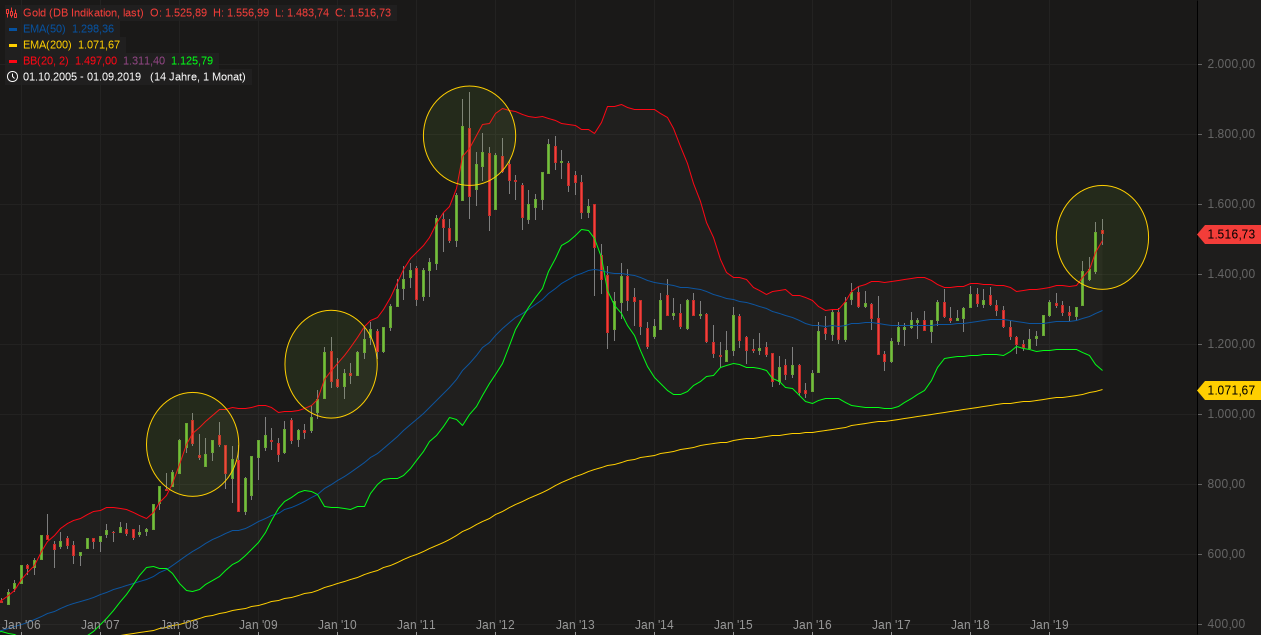Click the blue EMA(50) value 1.298,36 swatch
This screenshot has height=635, width=1261.
(92, 29)
